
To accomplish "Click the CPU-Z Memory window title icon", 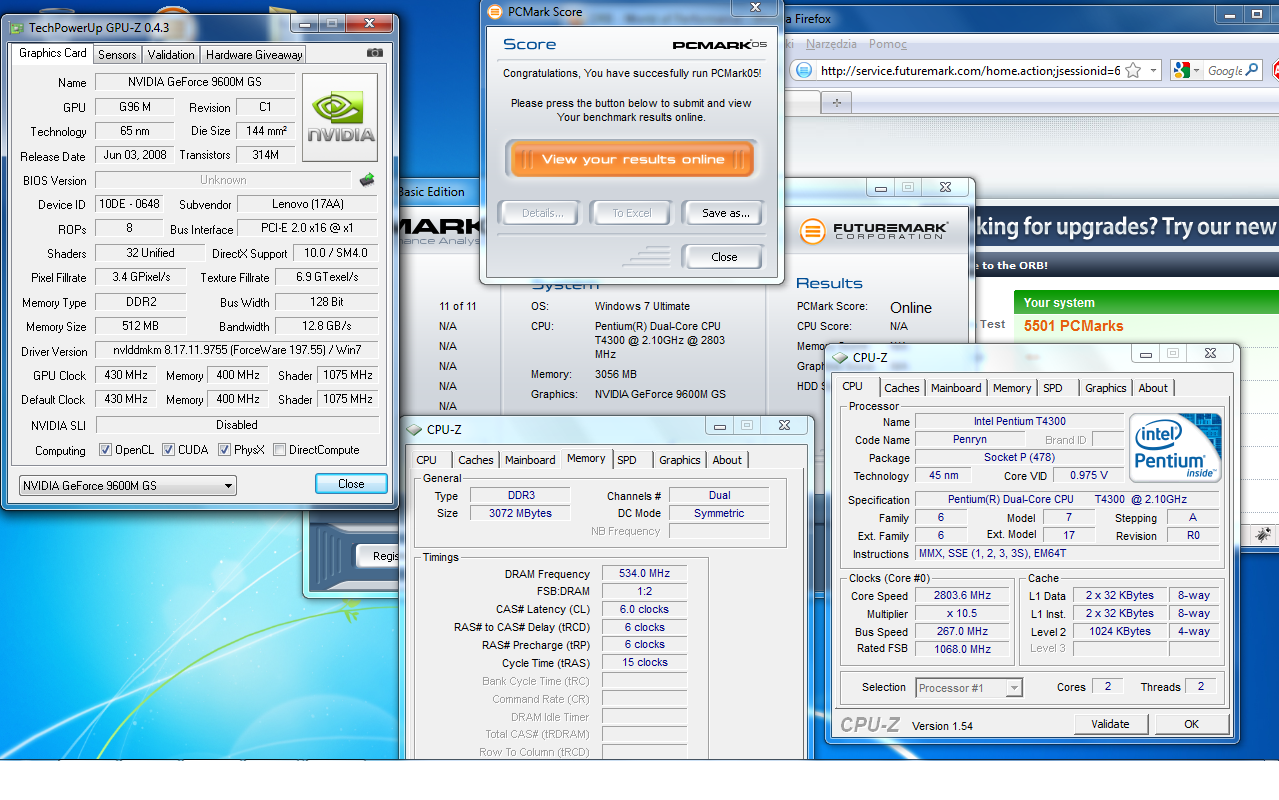I will 415,429.
